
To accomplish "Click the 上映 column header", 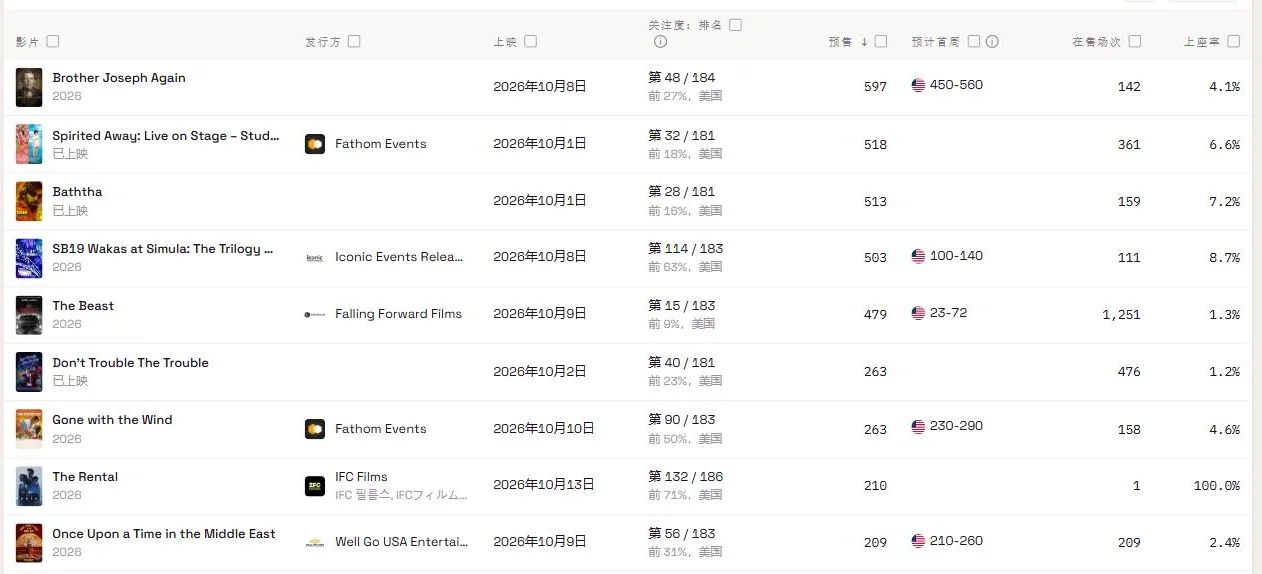I will pos(505,42).
